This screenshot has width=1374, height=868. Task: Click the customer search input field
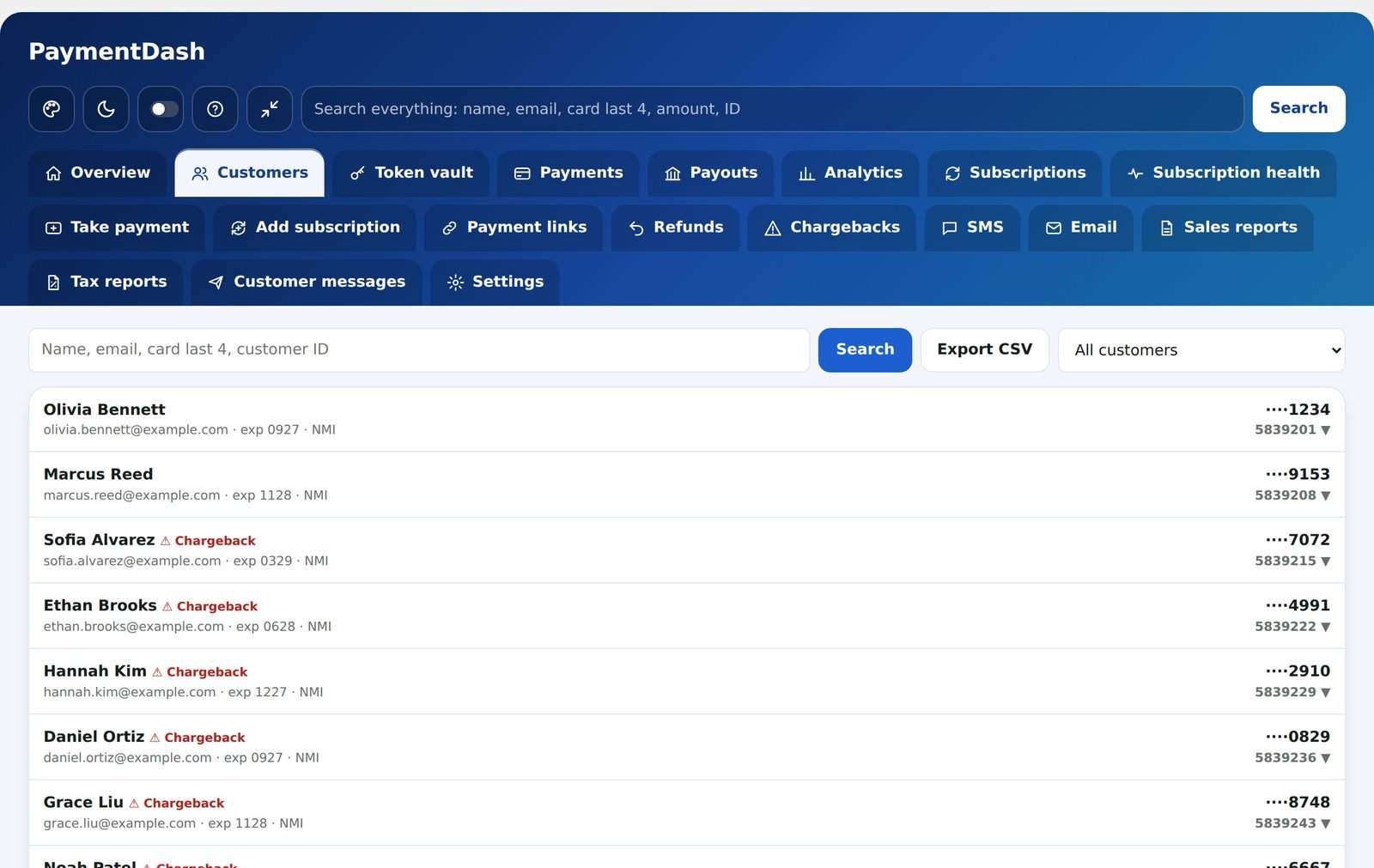point(419,350)
